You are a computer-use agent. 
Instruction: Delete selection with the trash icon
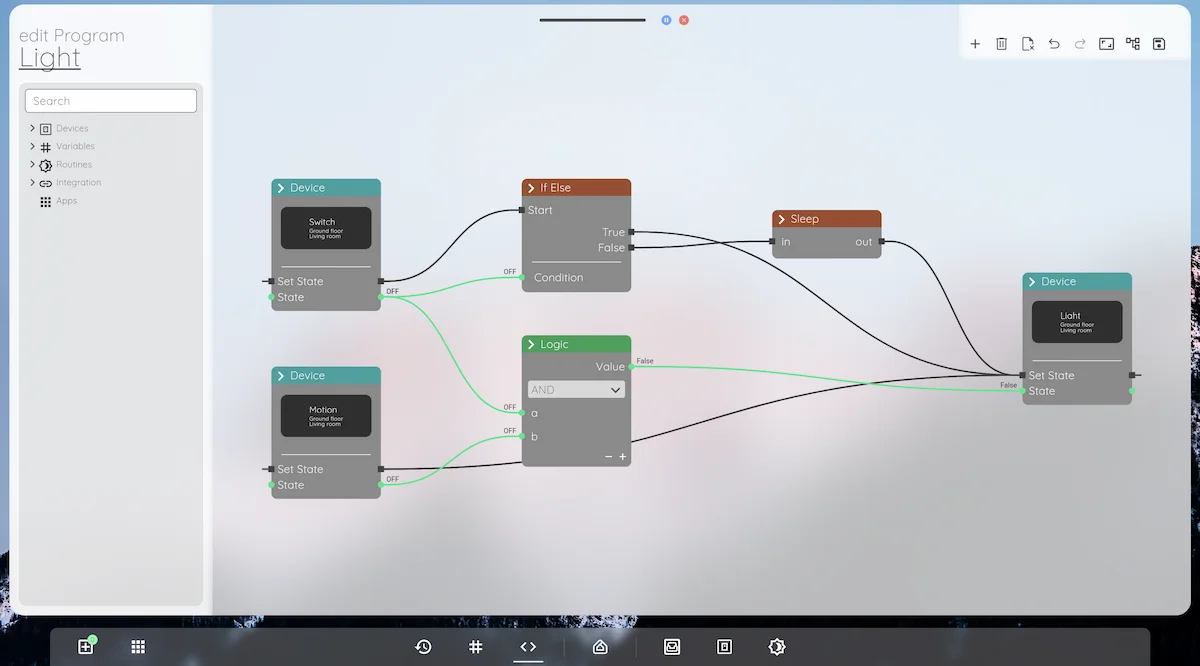(1001, 44)
